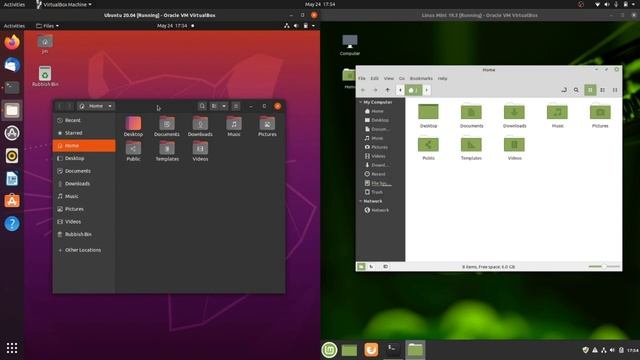Open the Rubbish Bin desktop icon in Ubuntu

[45, 76]
